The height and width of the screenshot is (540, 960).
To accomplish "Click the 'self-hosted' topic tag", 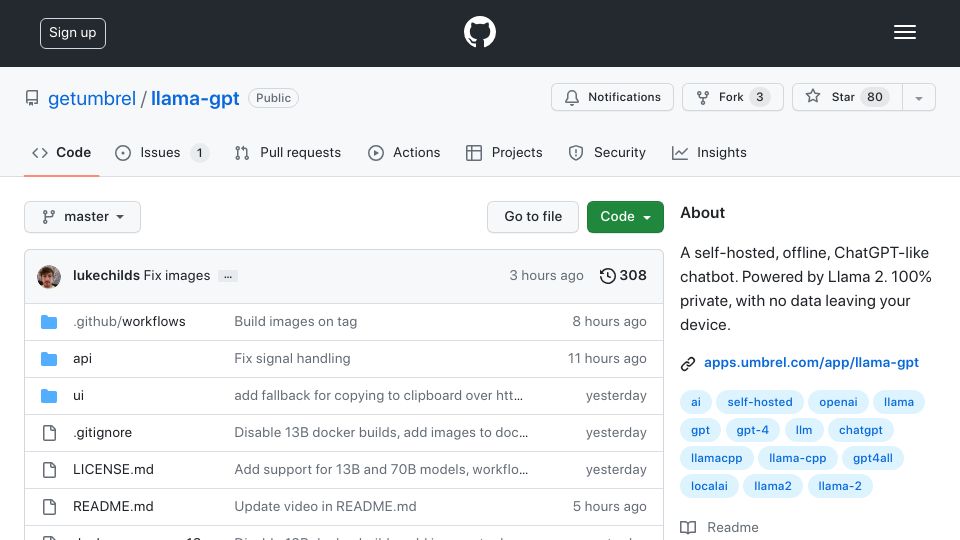I will pyautogui.click(x=760, y=402).
